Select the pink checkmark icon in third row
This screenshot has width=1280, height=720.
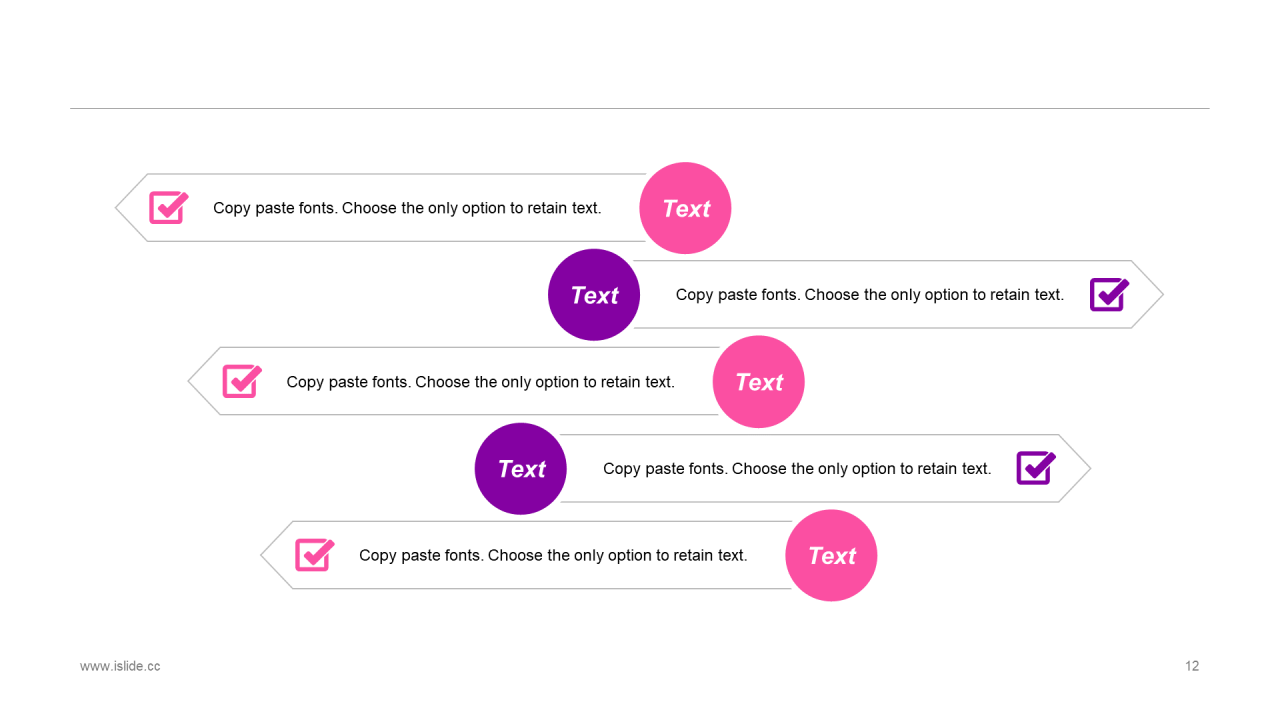pos(242,381)
